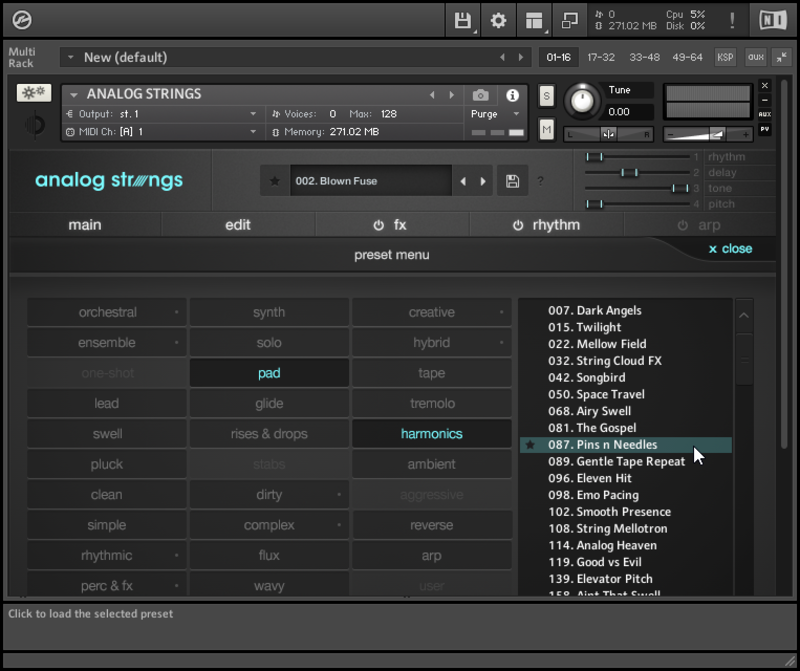Toggle AUX sends on instrument header
This screenshot has width=800, height=671.
[765, 114]
